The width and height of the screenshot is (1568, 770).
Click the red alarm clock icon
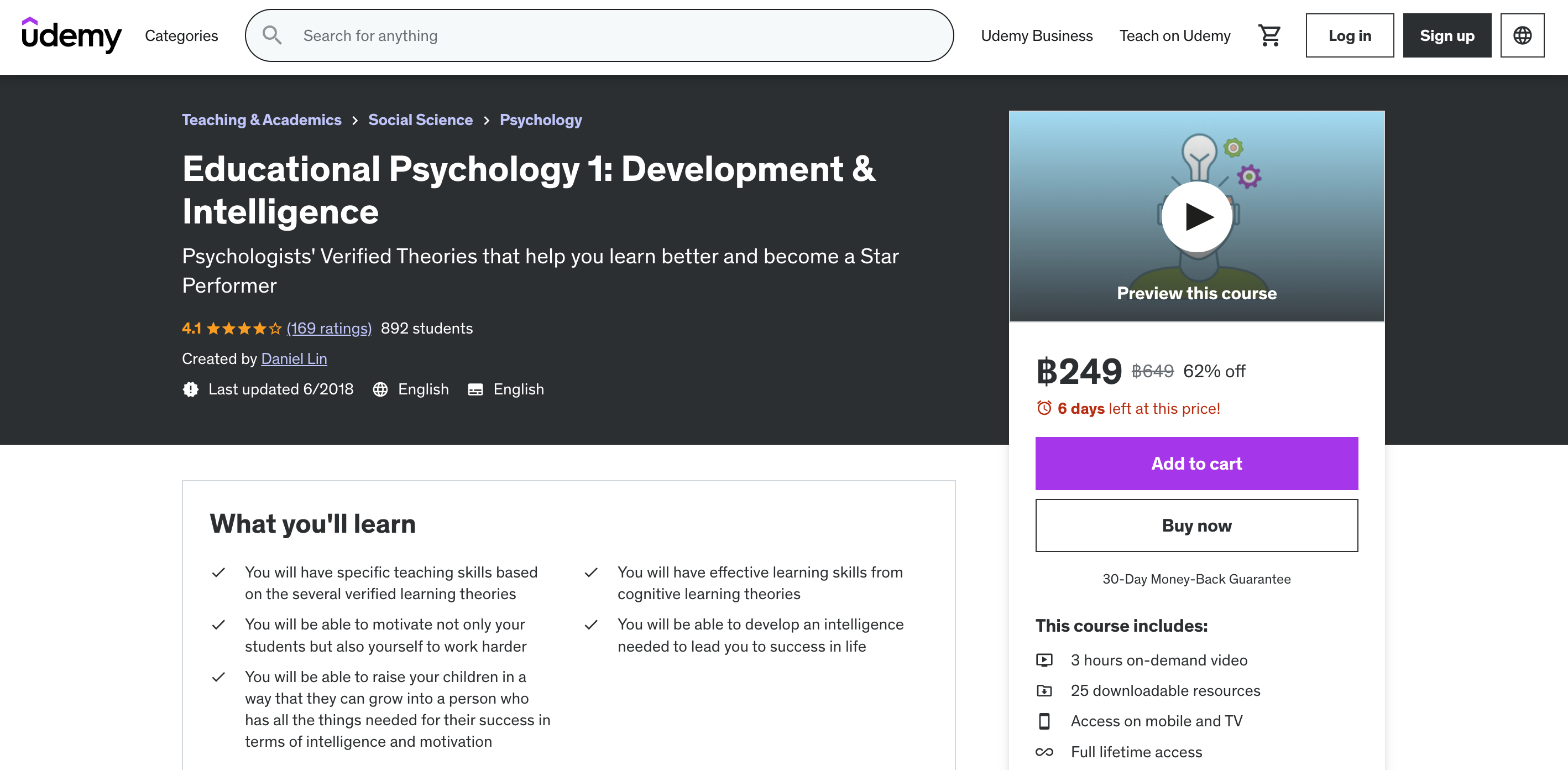click(1044, 408)
